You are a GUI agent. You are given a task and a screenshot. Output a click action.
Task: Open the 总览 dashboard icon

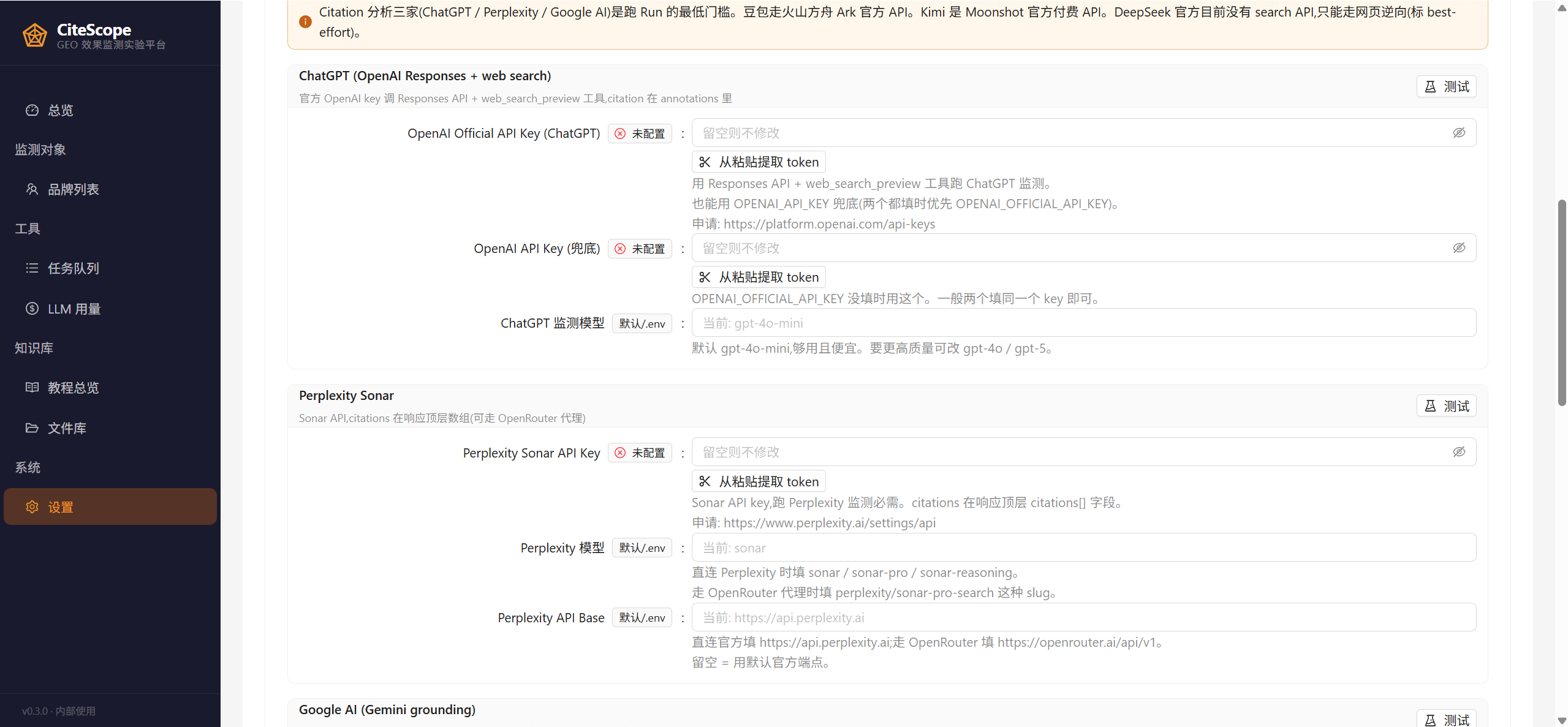coord(32,110)
